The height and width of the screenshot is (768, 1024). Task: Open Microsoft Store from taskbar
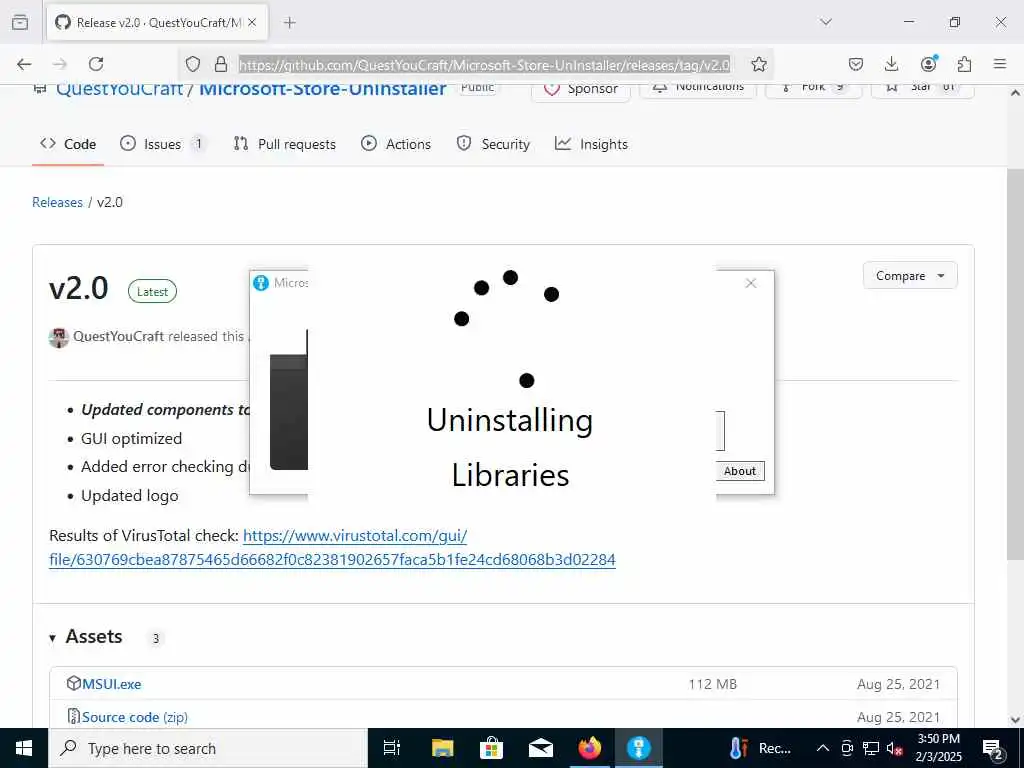point(491,748)
